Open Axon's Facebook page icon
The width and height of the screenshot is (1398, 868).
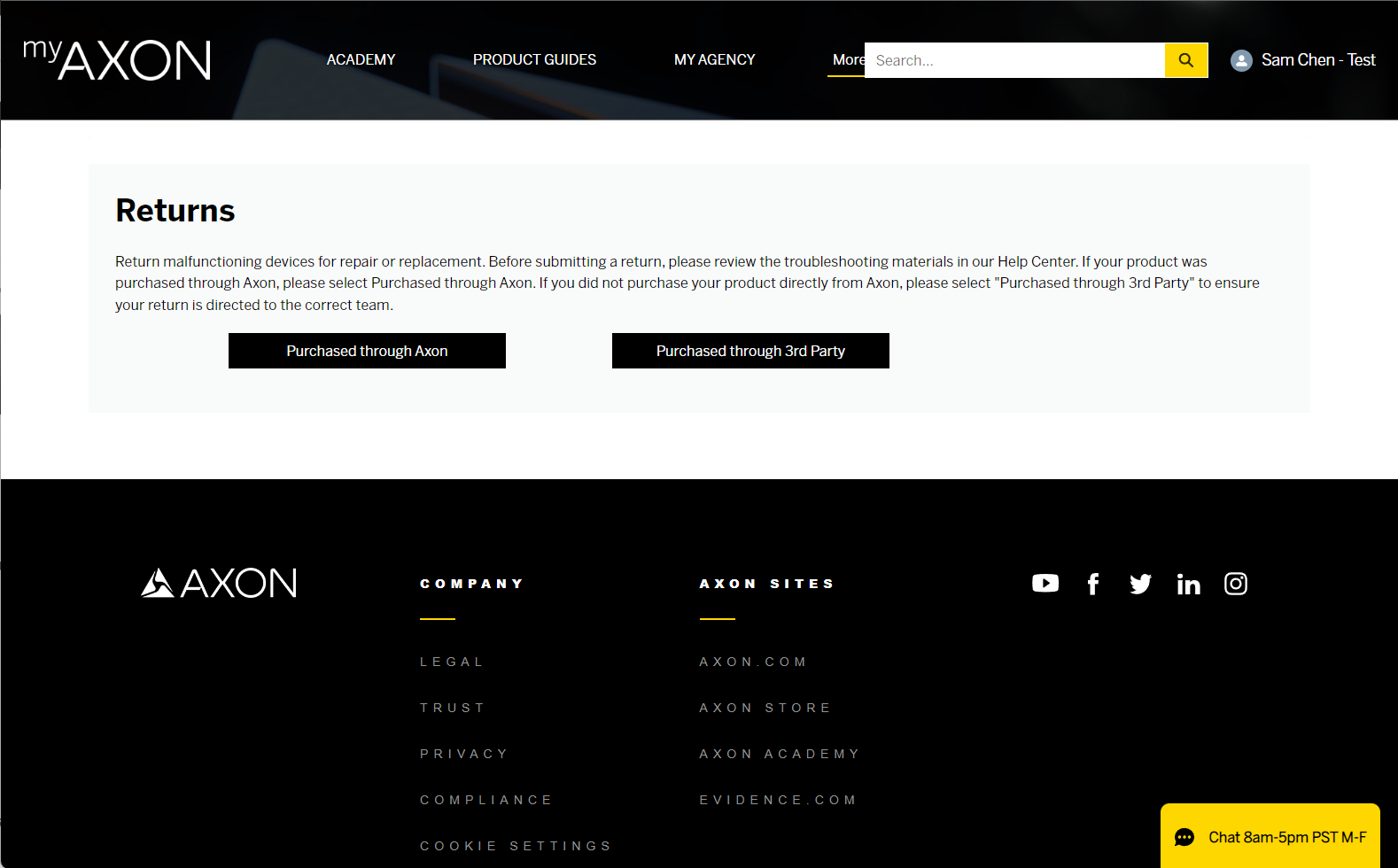coord(1093,584)
